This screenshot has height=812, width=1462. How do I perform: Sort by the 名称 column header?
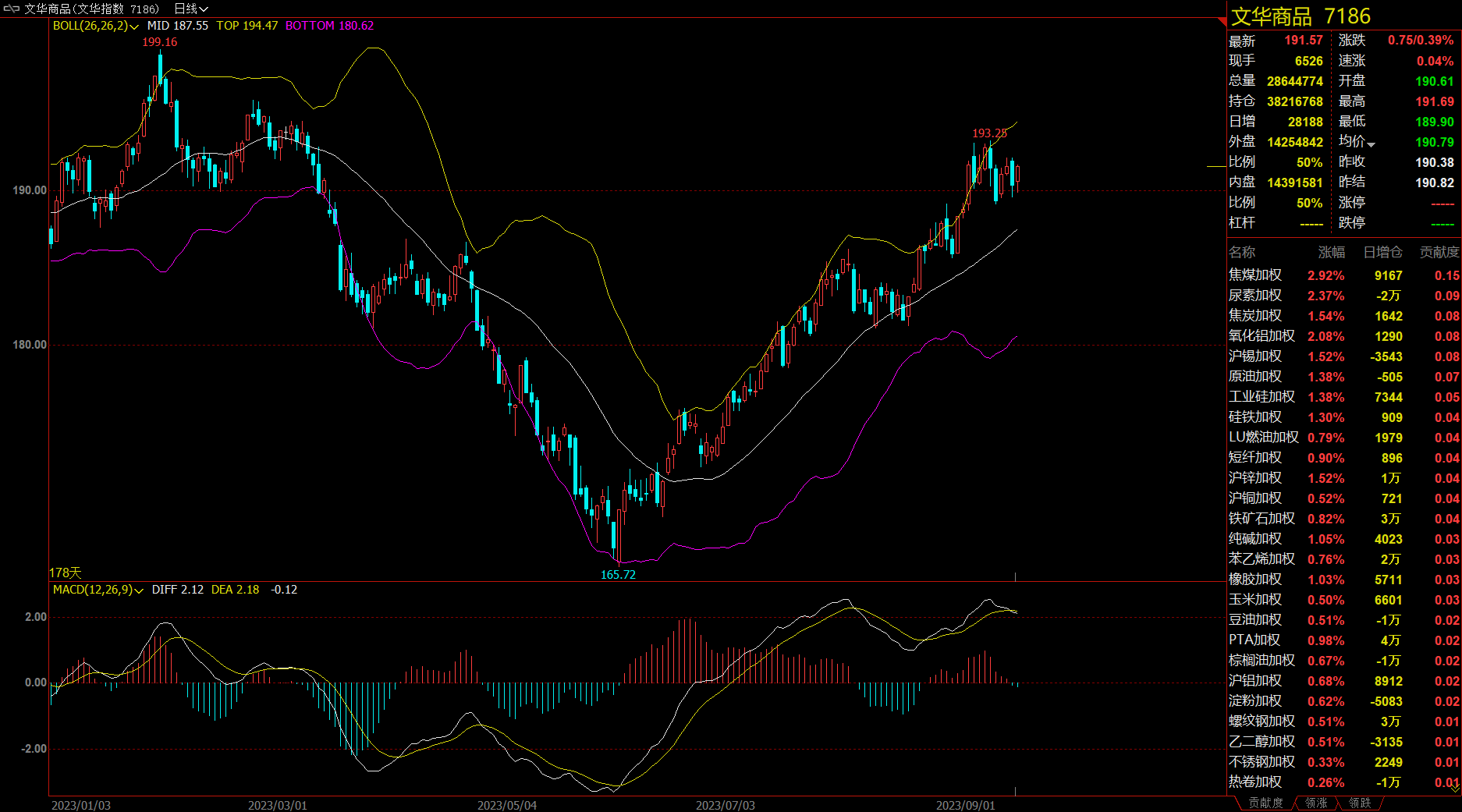point(1242,252)
